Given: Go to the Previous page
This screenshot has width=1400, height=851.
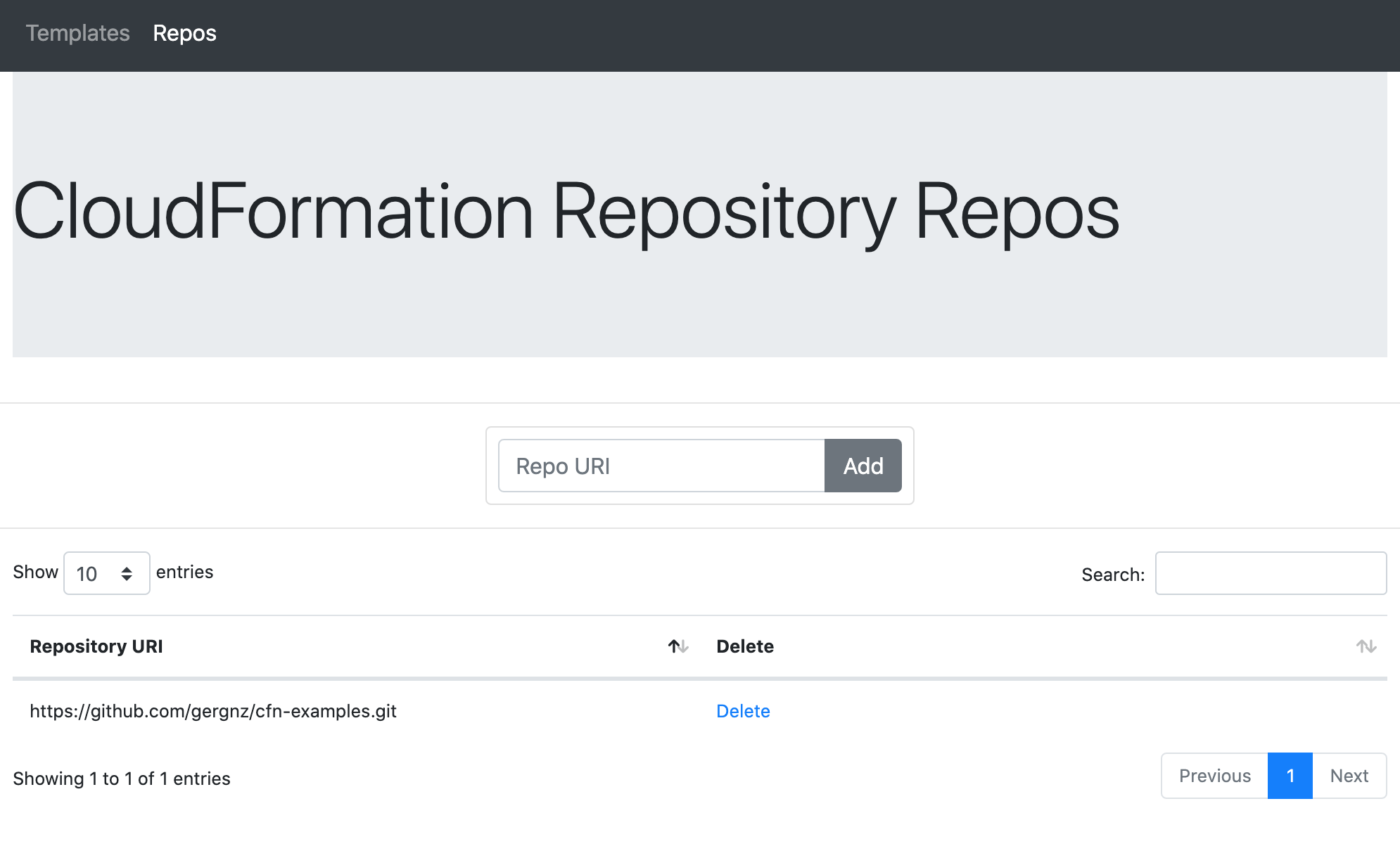Looking at the screenshot, I should [x=1215, y=776].
